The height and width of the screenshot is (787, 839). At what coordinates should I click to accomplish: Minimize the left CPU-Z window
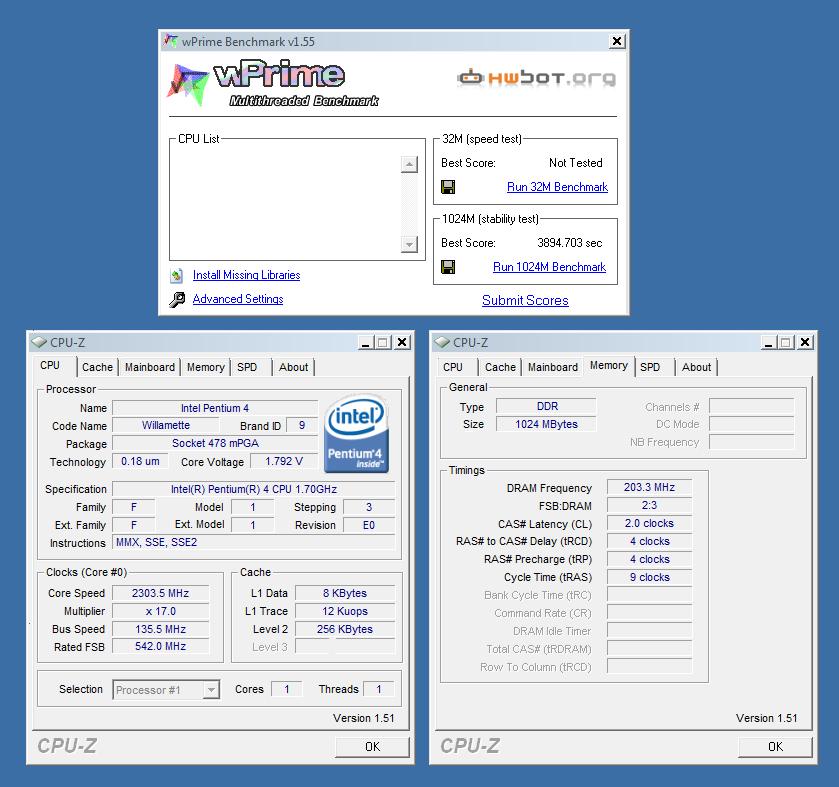click(x=365, y=342)
